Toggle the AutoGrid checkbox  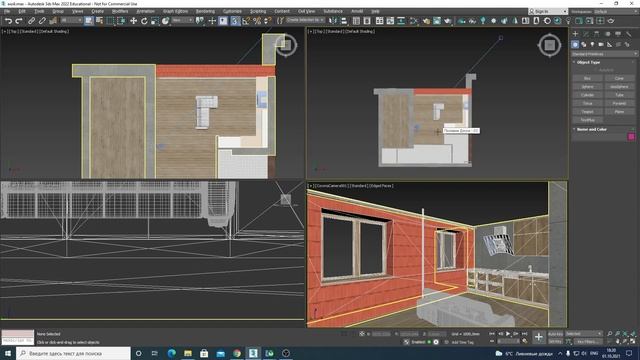point(606,70)
